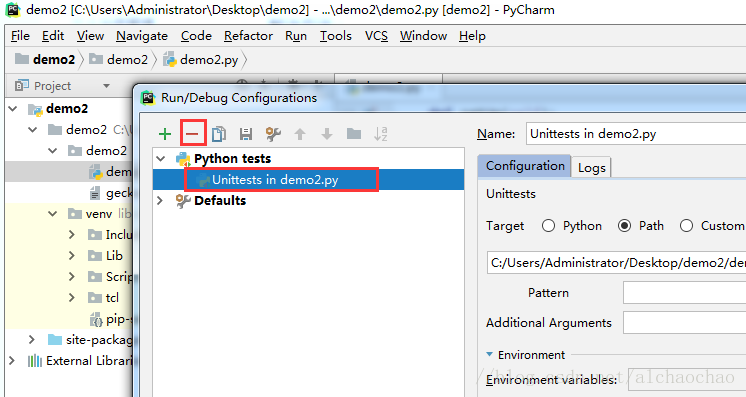746x397 pixels.
Task: Create new folder with the folder icon
Action: [x=354, y=134]
